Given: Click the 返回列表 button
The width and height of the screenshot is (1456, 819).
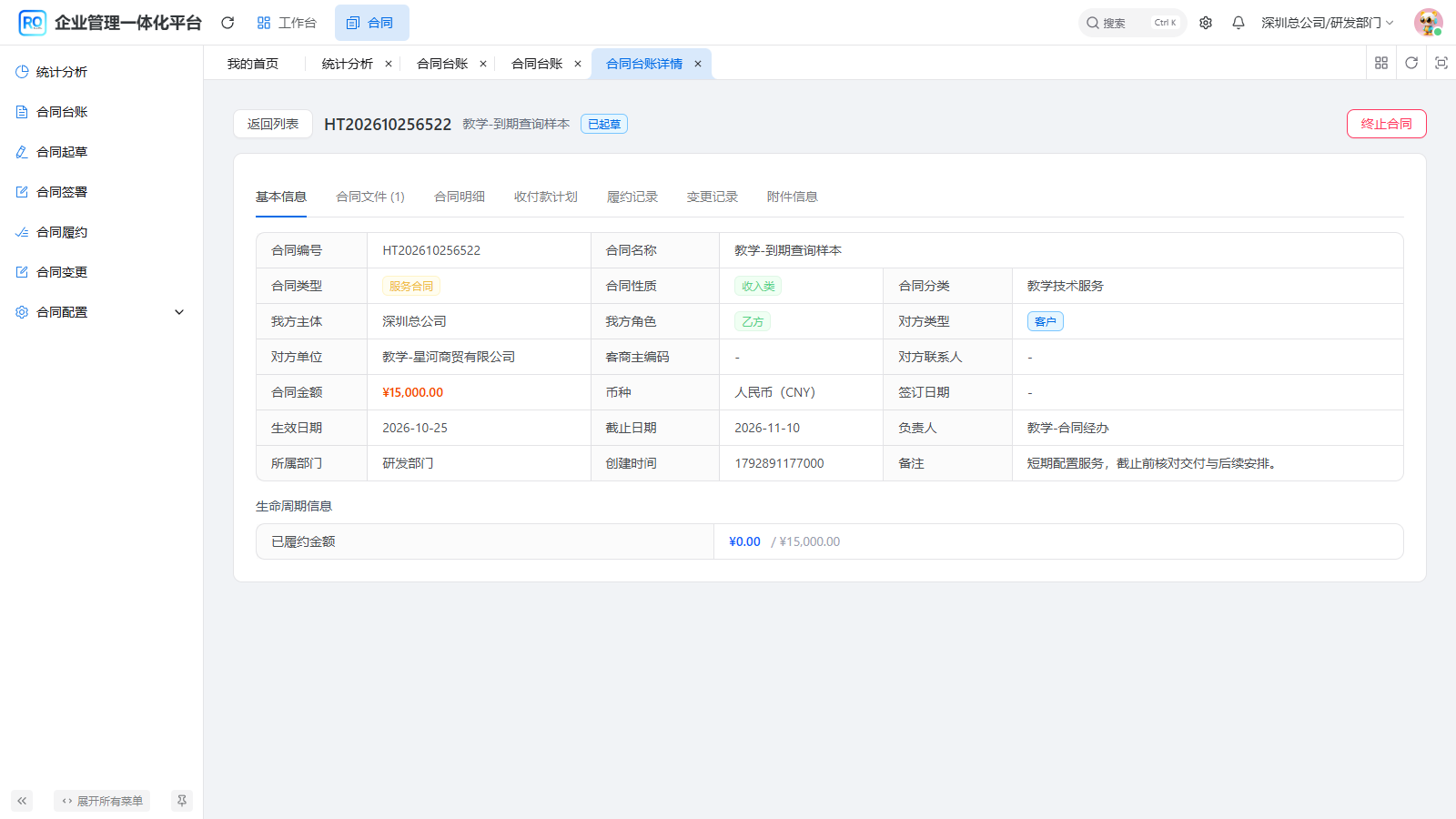Looking at the screenshot, I should (273, 124).
